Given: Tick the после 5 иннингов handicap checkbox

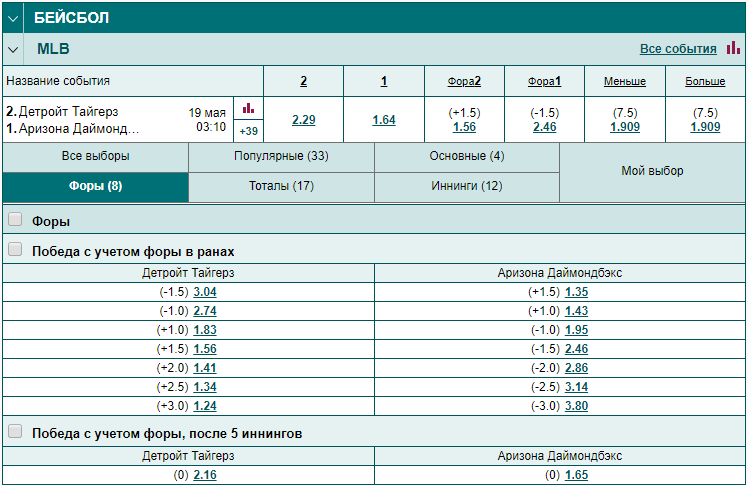Looking at the screenshot, I should (15, 432).
